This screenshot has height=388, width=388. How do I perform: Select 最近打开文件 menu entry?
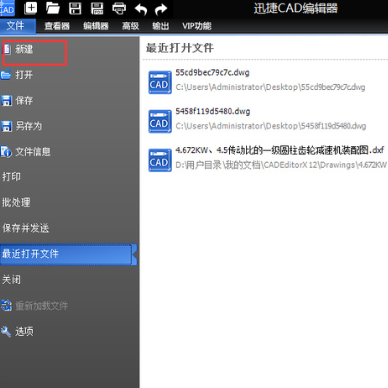[x=68, y=254]
